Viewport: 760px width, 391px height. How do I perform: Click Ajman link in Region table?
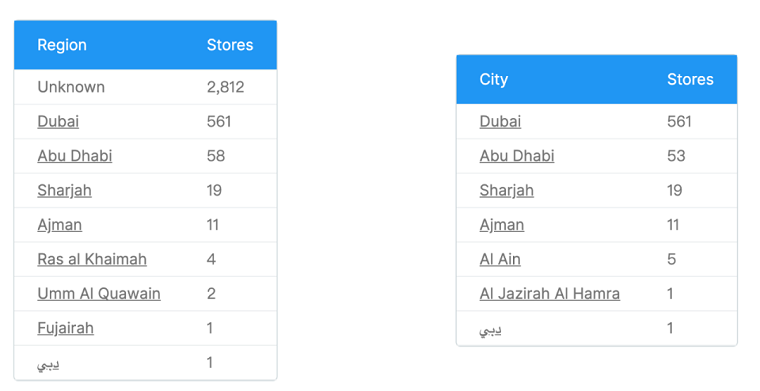(x=60, y=225)
